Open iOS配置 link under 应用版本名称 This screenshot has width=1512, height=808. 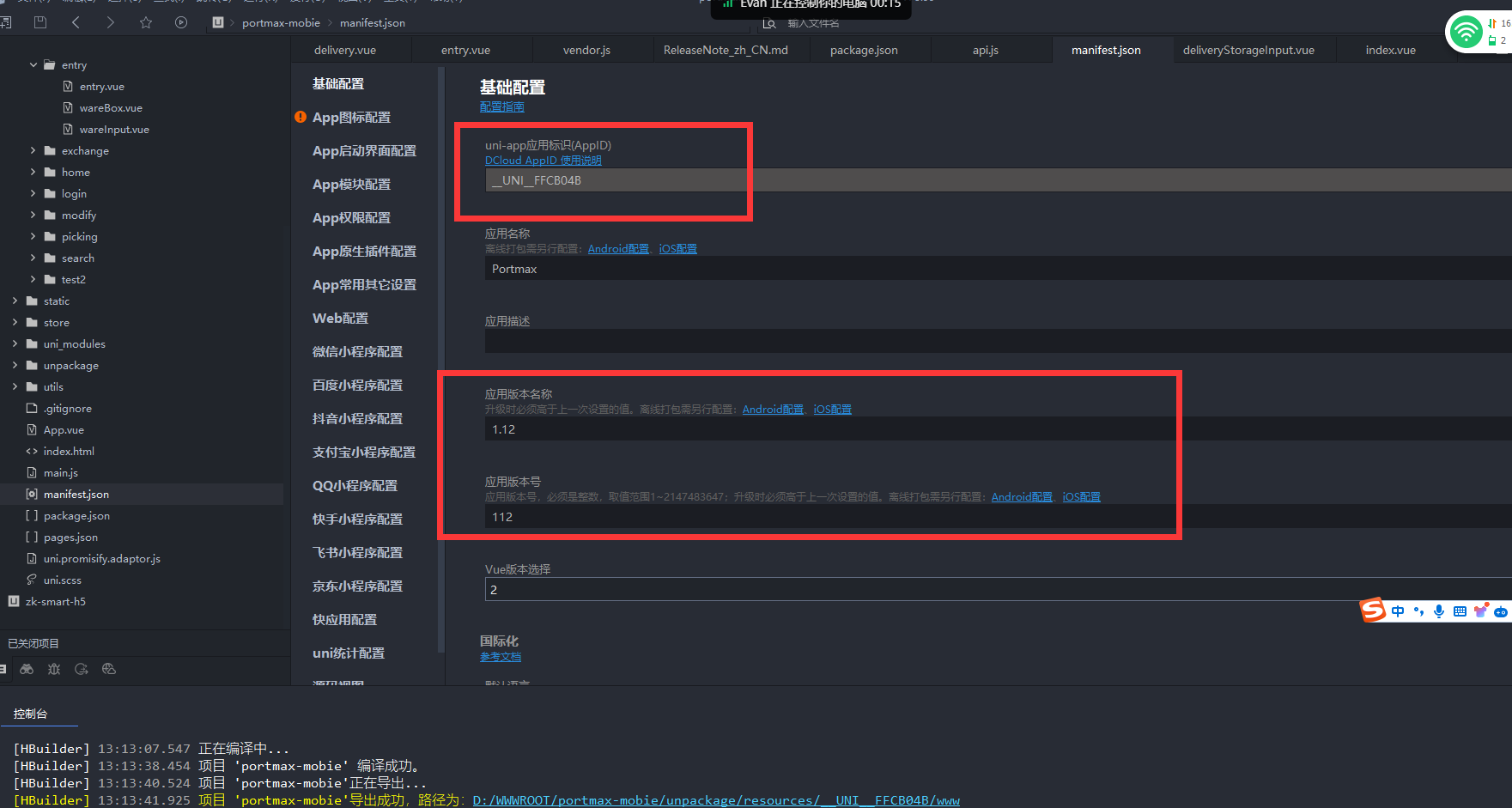point(832,409)
